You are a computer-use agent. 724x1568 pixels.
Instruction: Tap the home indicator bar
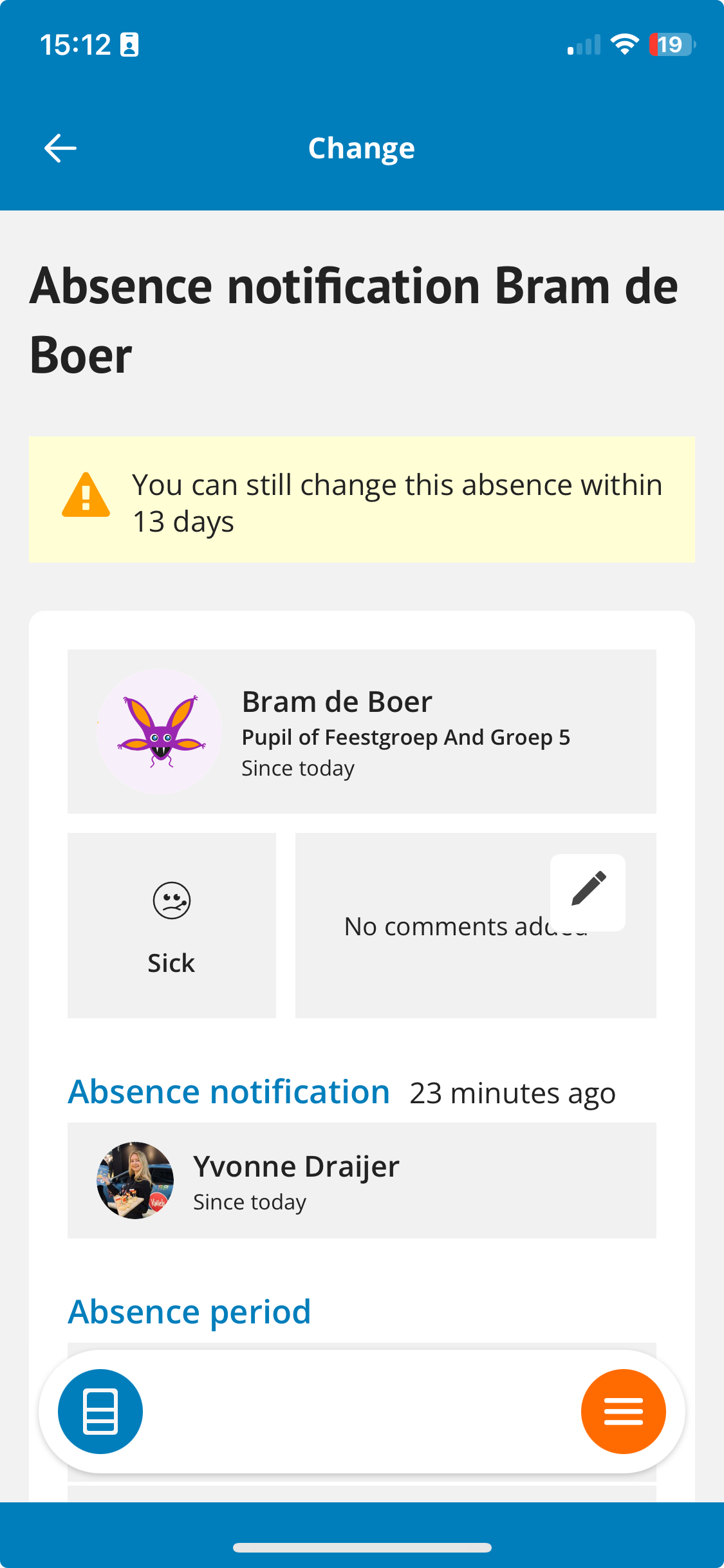[362, 1547]
